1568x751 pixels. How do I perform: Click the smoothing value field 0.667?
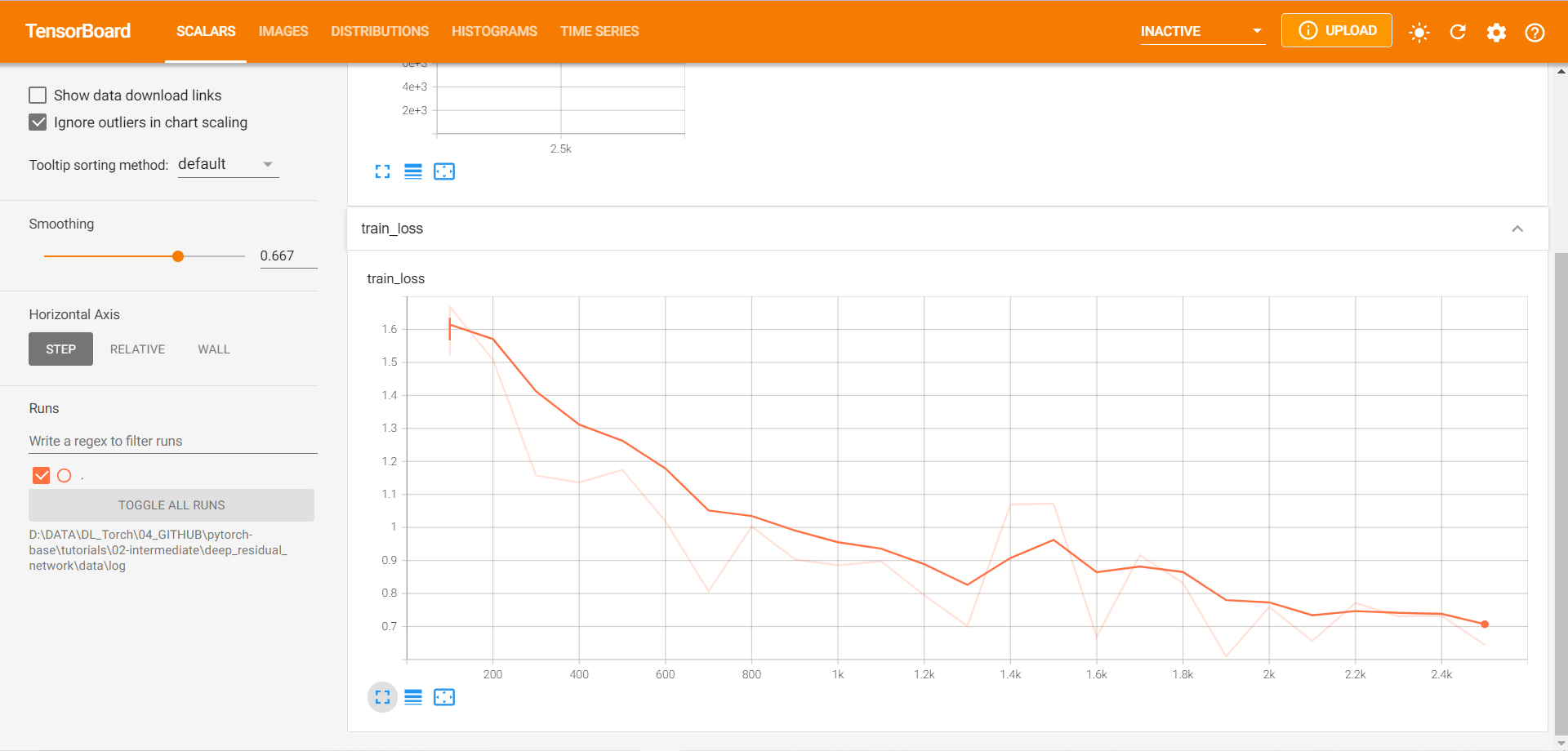[288, 256]
